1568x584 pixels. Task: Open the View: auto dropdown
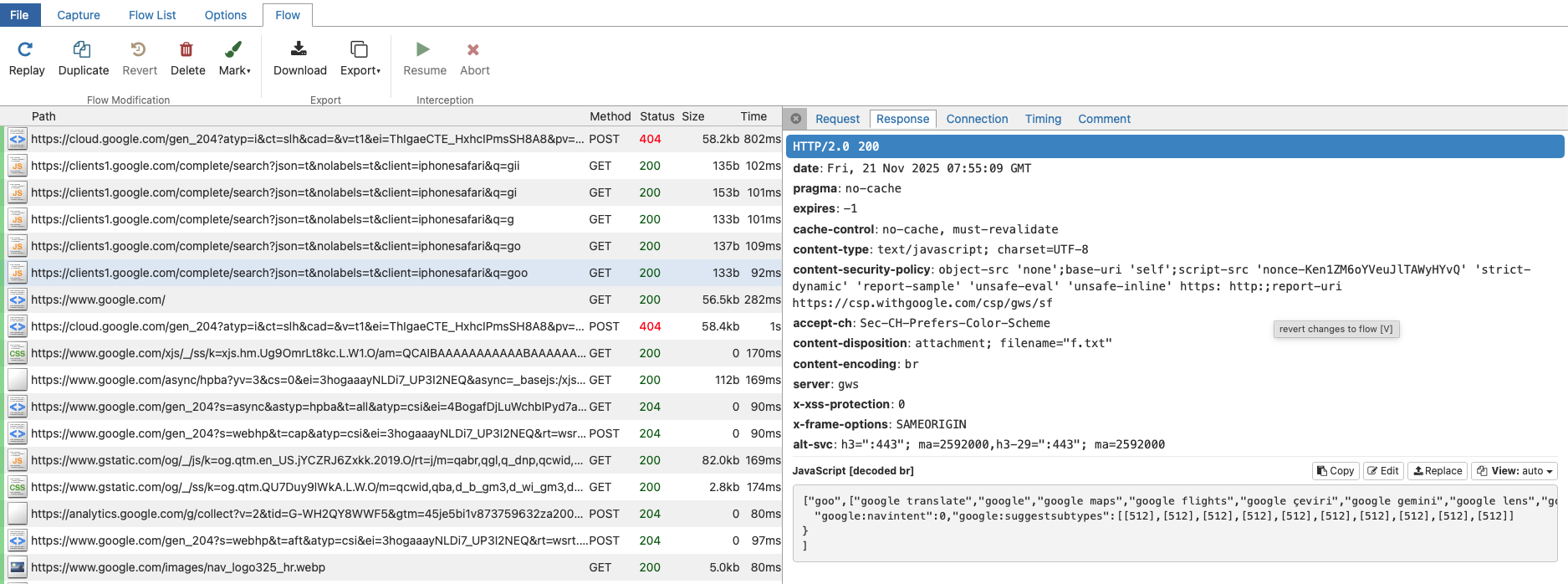(x=1514, y=471)
